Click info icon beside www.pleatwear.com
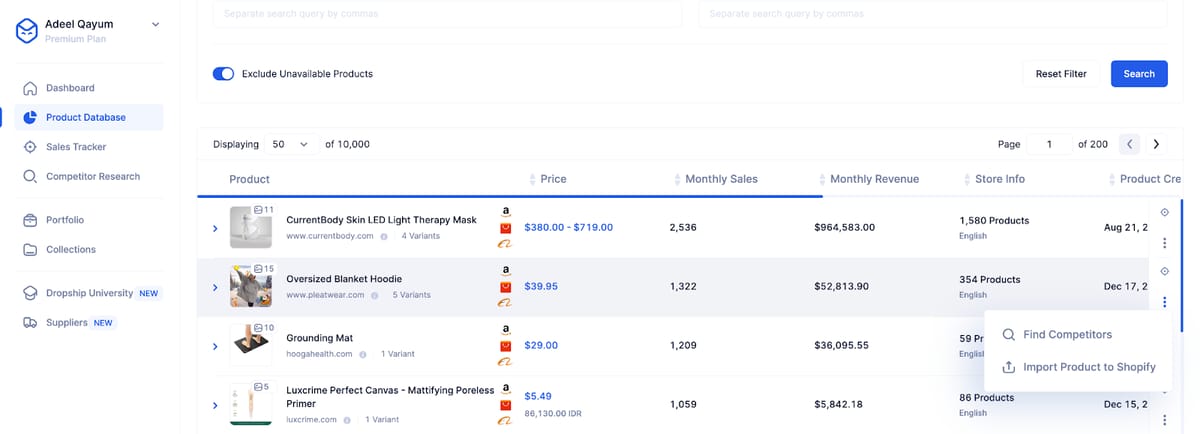 375,296
